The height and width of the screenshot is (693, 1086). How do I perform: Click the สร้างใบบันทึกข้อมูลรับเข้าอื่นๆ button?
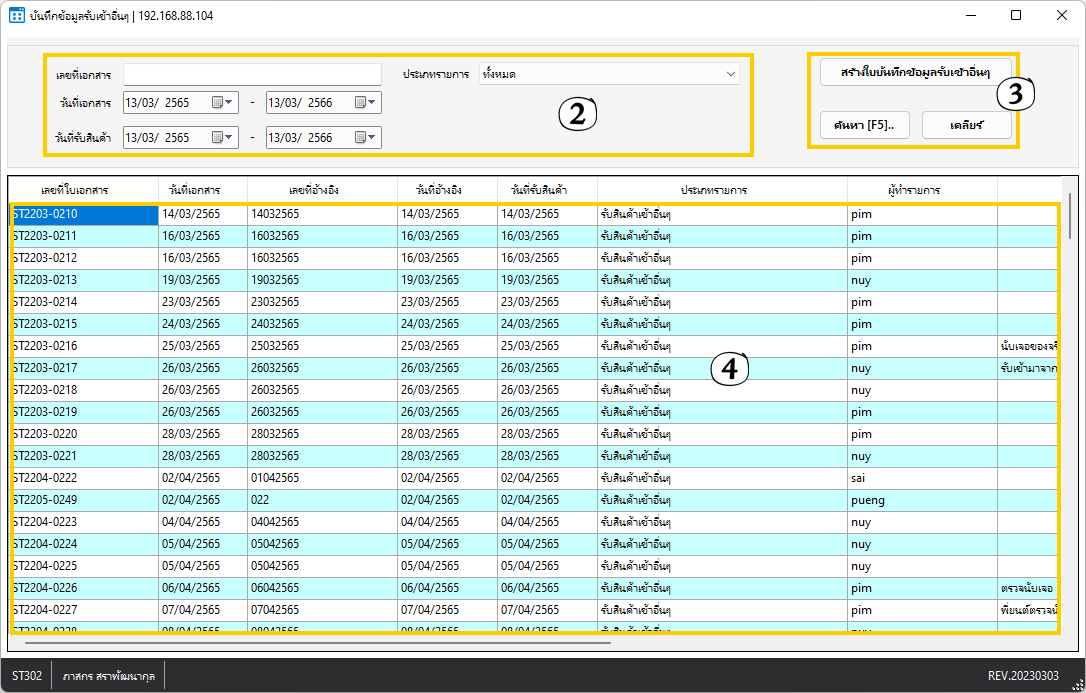coord(914,73)
